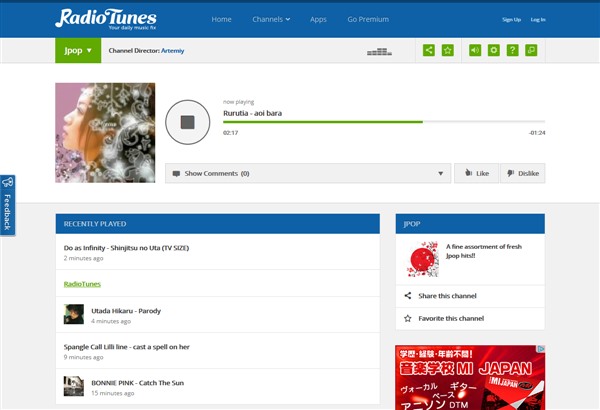Expand the Show Comments bar
This screenshot has height=410, width=600.
click(308, 173)
